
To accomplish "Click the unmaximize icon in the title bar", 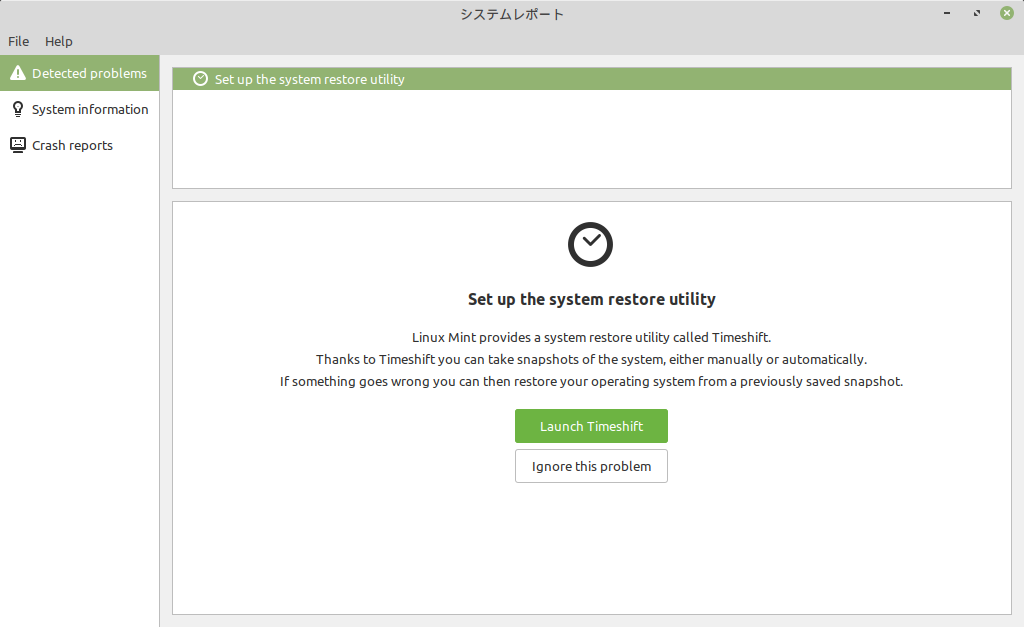I will pos(976,13).
